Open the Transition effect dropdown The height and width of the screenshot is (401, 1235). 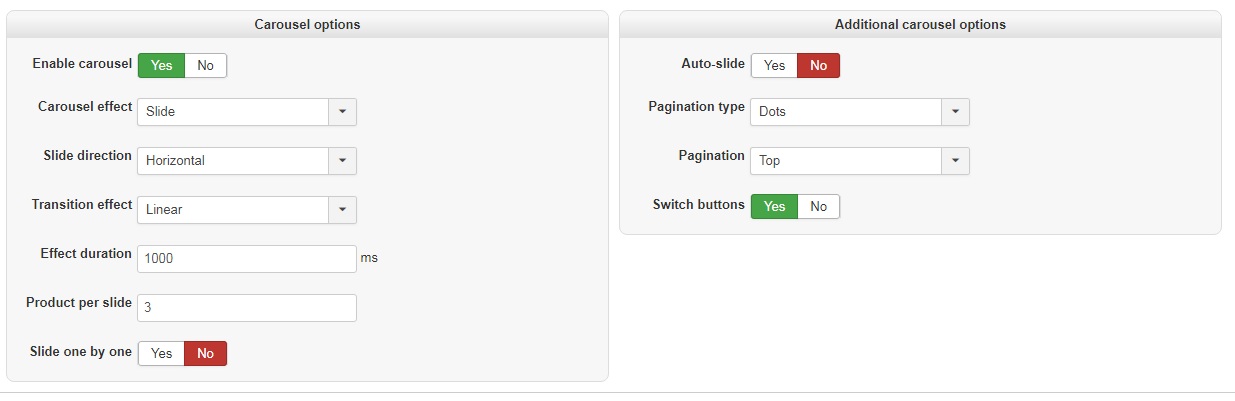pyautogui.click(x=233, y=210)
